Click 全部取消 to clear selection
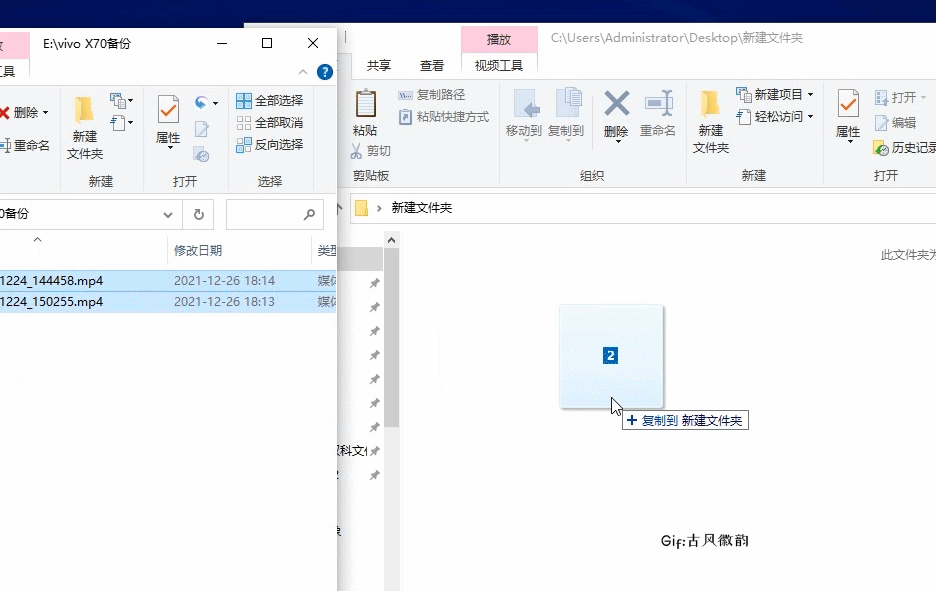Viewport: 936px width, 591px height. pos(270,122)
